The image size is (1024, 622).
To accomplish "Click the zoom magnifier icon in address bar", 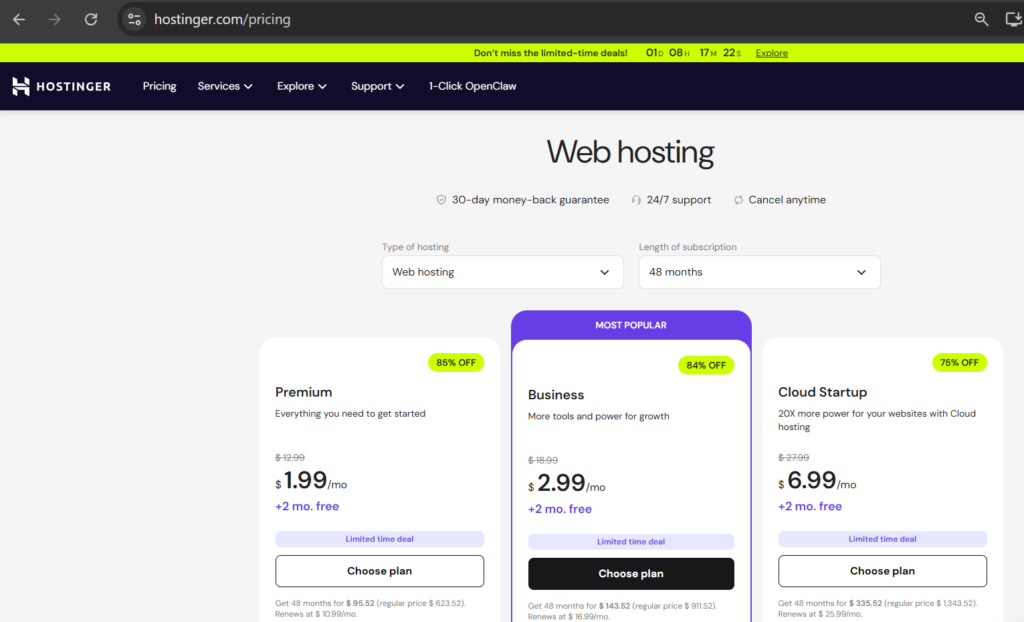I will 981,19.
